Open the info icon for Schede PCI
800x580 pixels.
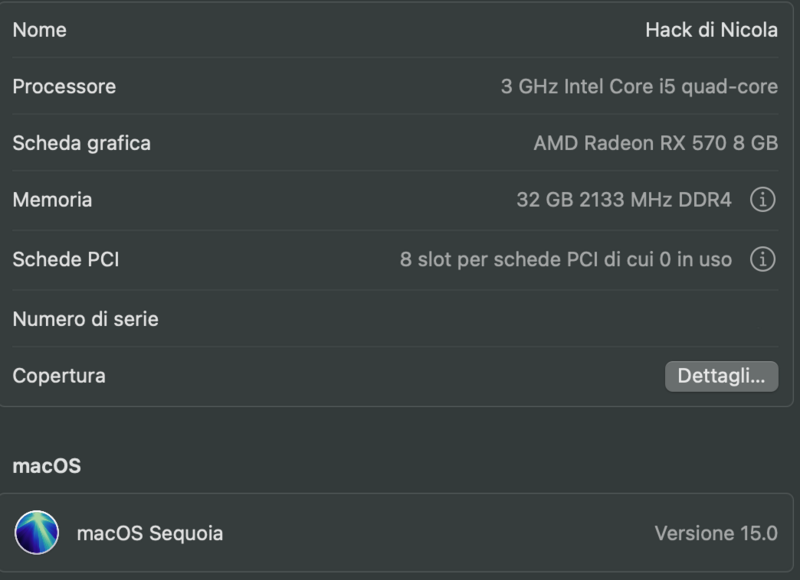pos(762,260)
